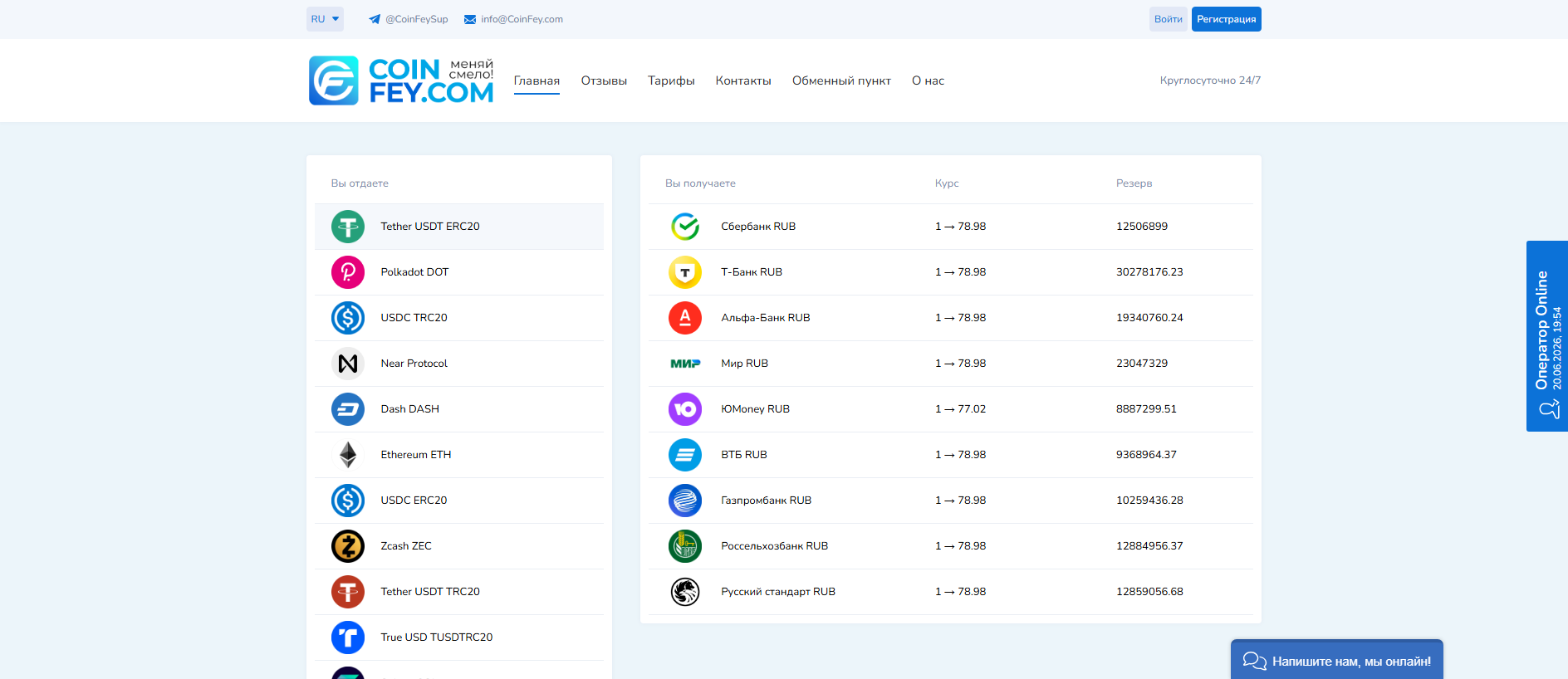Click the Telegram paper-plane icon
This screenshot has width=1568, height=679.
[x=375, y=19]
